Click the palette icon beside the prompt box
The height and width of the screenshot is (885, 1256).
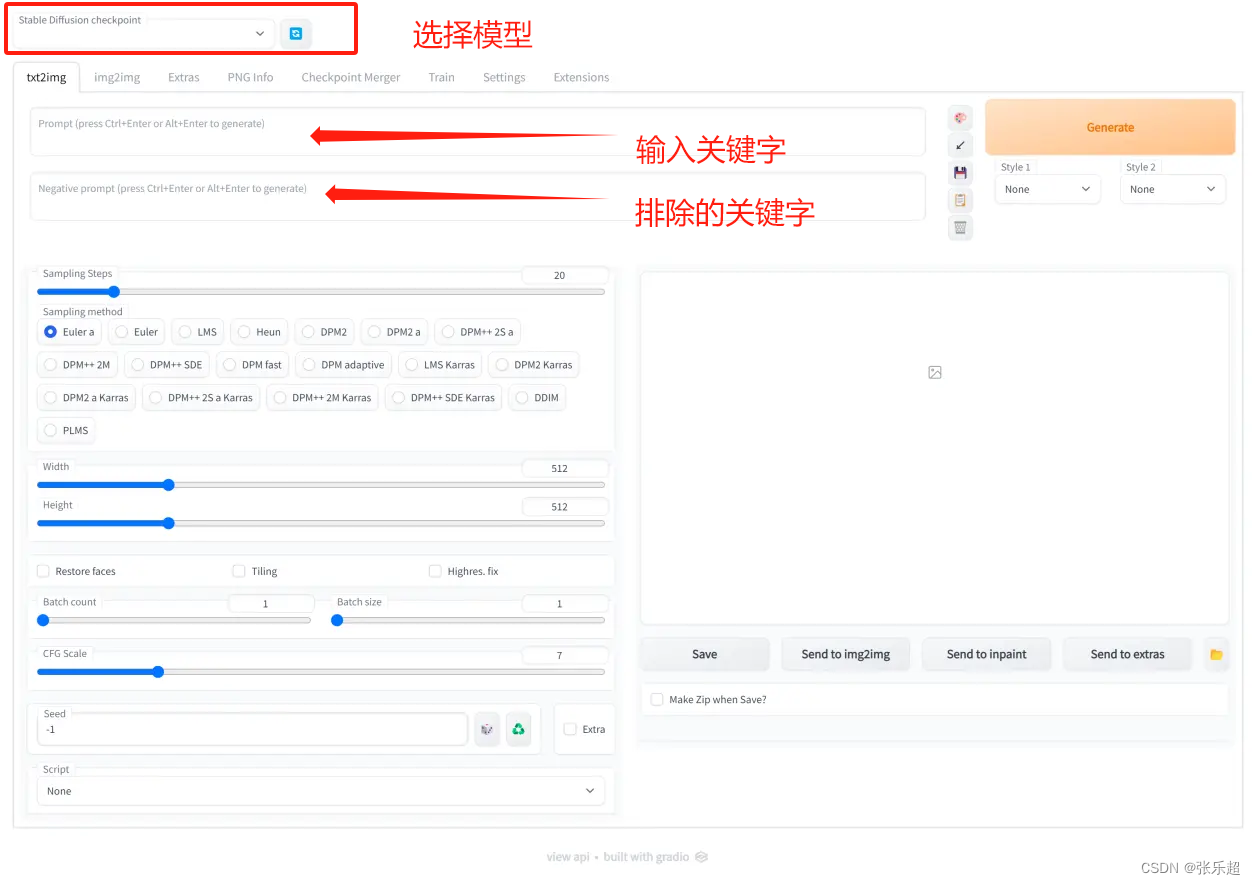tap(960, 117)
